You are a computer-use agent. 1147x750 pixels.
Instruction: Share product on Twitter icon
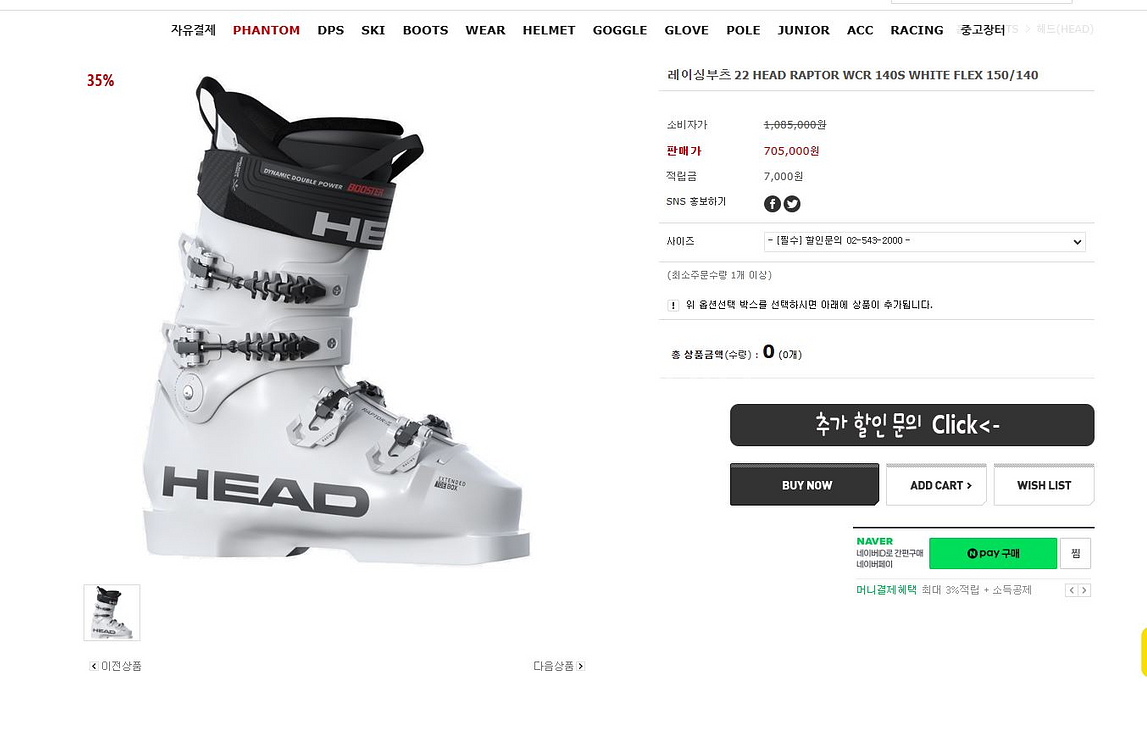pyautogui.click(x=791, y=204)
